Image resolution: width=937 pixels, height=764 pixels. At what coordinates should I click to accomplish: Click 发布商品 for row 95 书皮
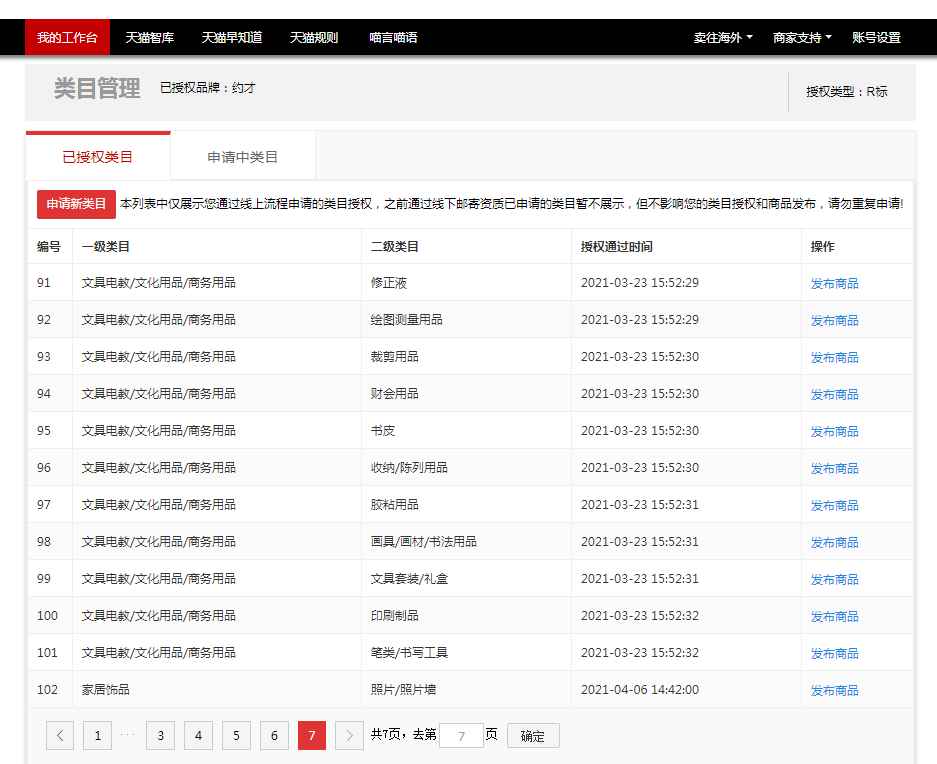[834, 432]
